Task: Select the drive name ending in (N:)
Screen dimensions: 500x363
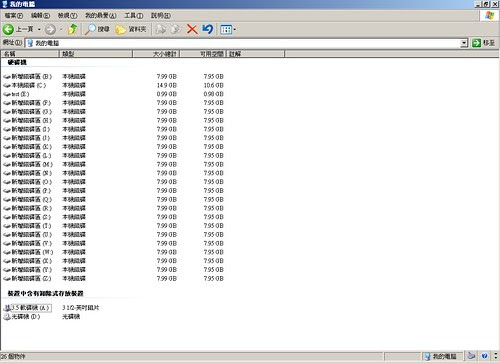Action: (32, 173)
